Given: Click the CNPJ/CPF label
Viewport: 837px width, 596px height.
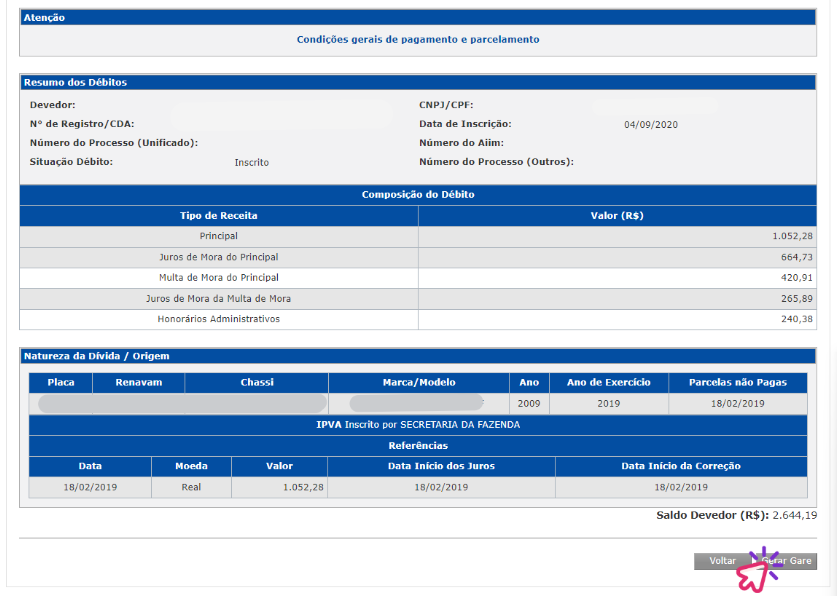Looking at the screenshot, I should (x=446, y=105).
